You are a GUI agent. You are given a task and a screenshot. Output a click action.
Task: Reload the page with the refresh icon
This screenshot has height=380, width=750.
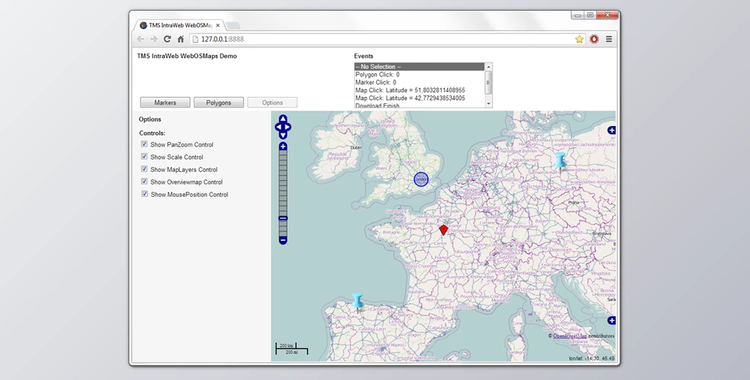point(167,39)
